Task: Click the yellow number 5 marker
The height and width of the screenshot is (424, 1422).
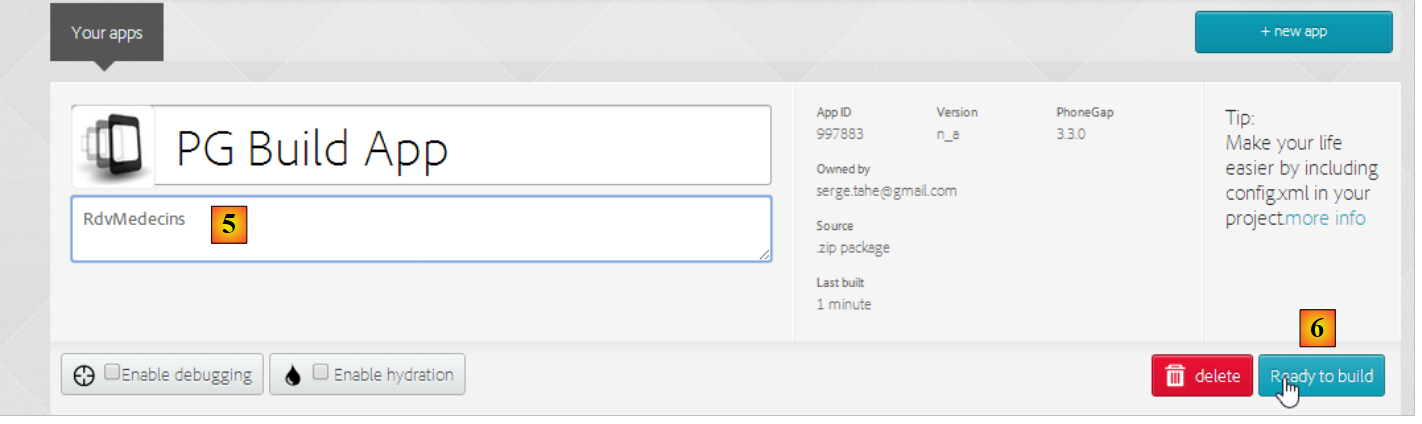Action: tap(229, 225)
